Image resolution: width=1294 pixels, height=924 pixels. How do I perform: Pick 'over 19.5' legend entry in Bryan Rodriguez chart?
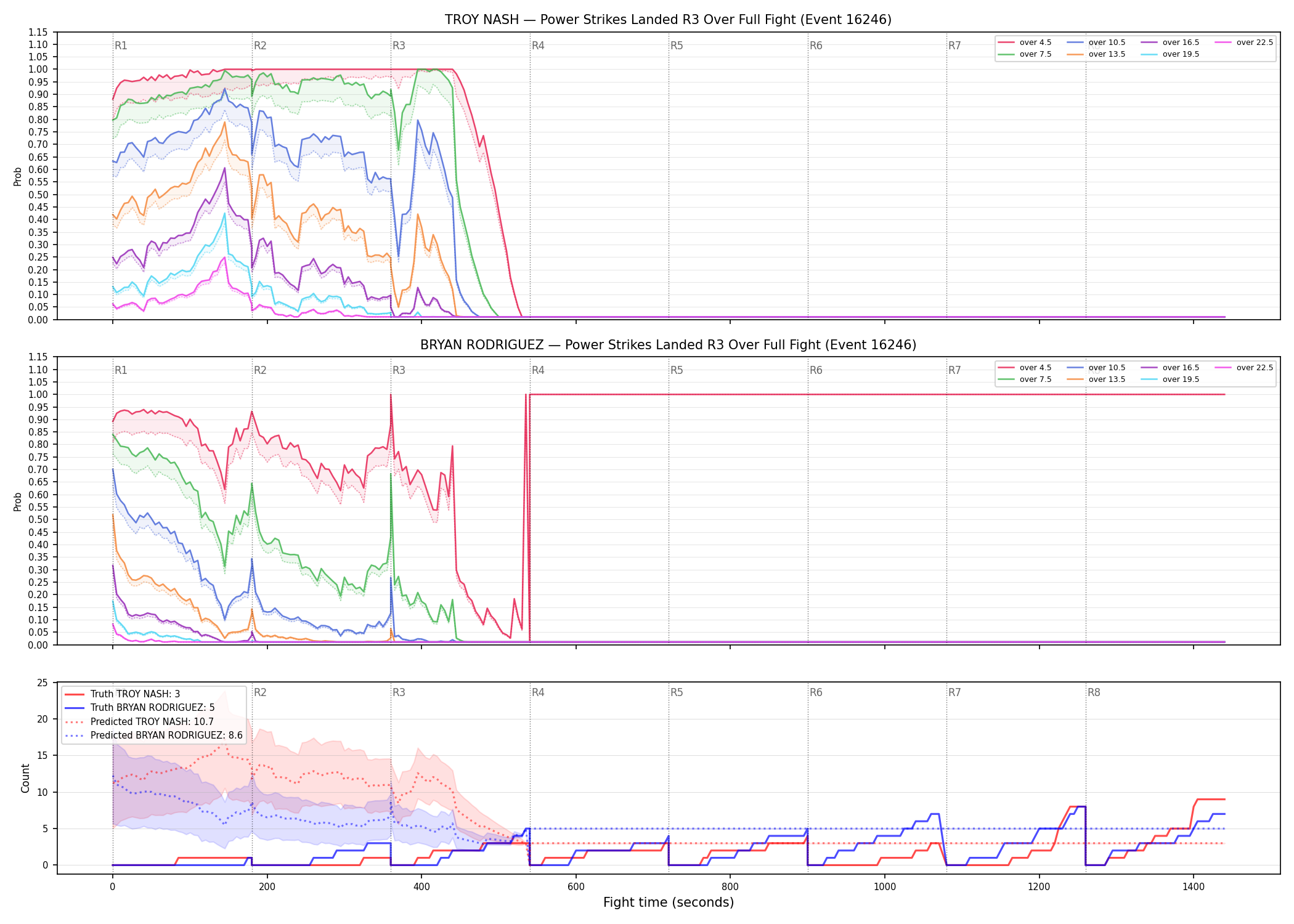point(1170,379)
